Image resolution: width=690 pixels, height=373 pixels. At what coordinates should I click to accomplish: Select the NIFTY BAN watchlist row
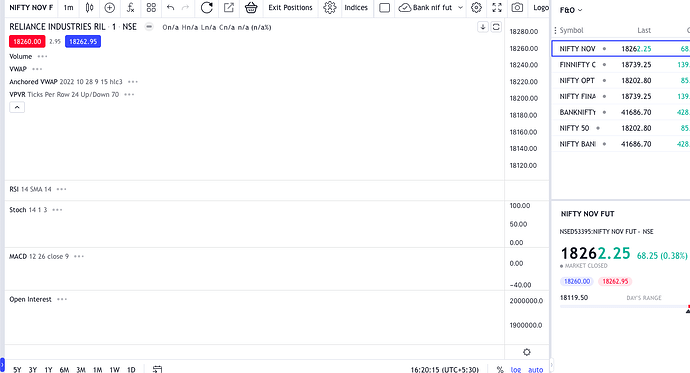click(x=621, y=144)
